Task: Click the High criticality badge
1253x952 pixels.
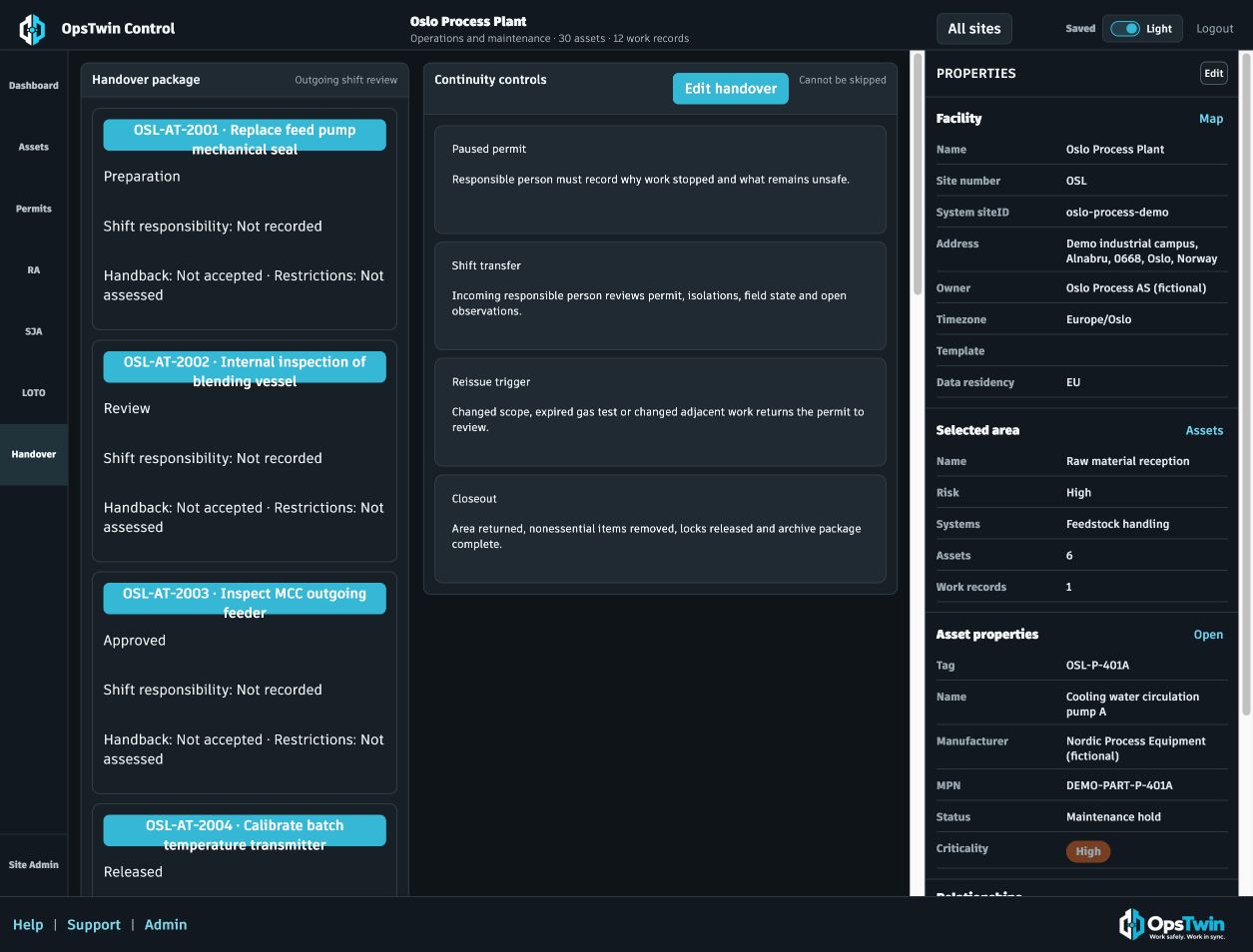Action: pos(1088,851)
